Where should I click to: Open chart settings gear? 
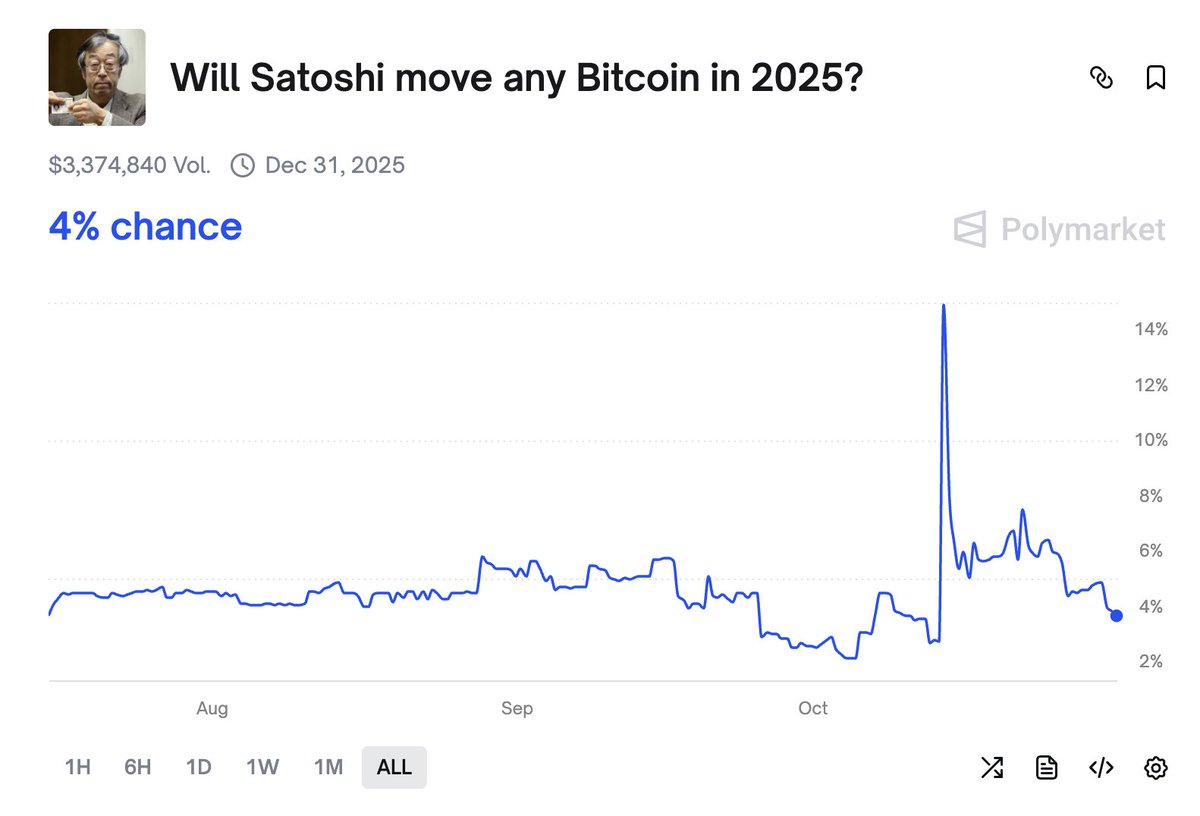click(1155, 767)
